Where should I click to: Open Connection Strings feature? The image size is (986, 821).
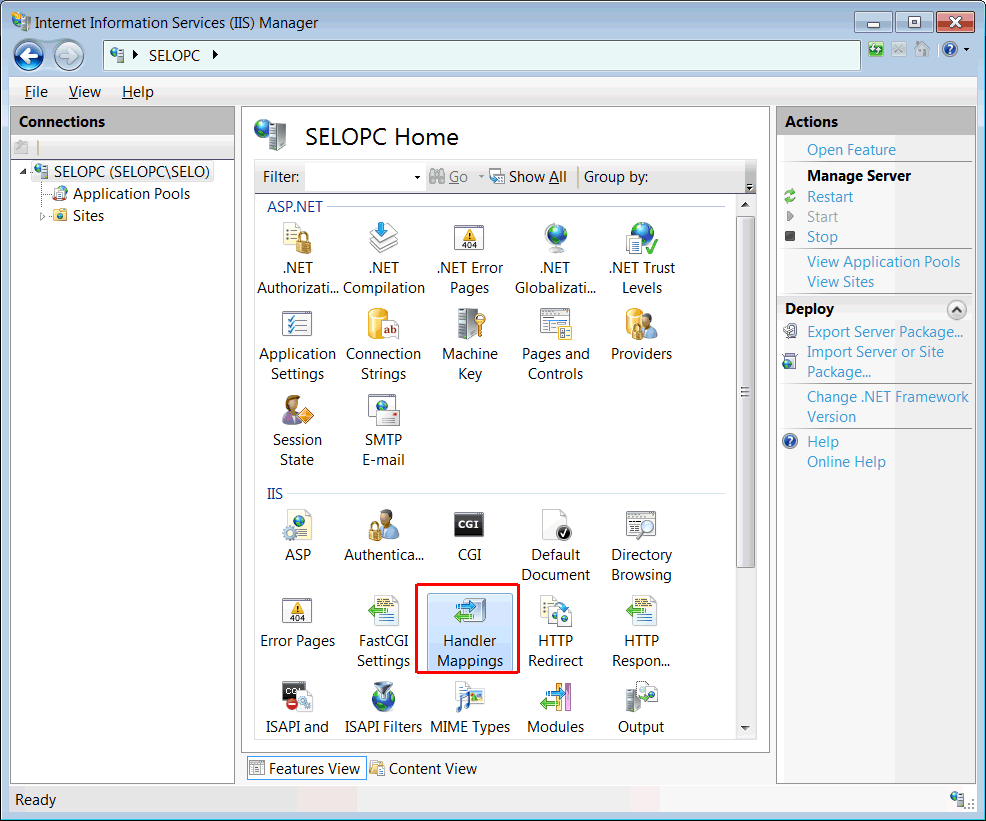click(x=384, y=344)
